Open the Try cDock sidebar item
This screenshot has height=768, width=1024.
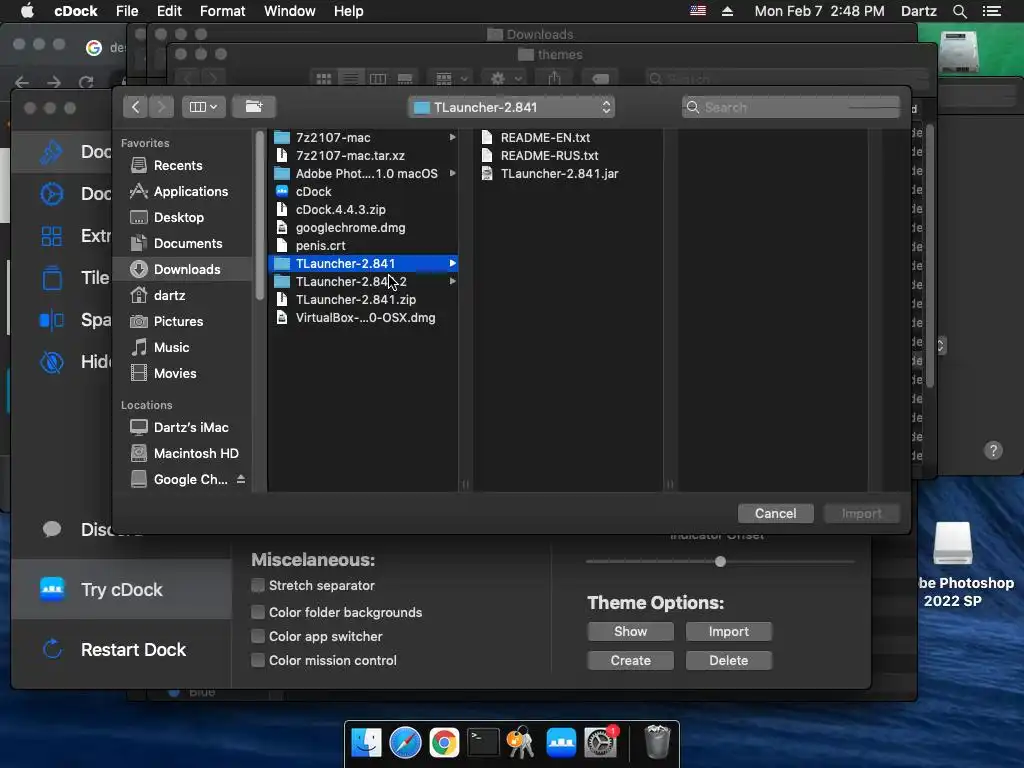click(121, 590)
